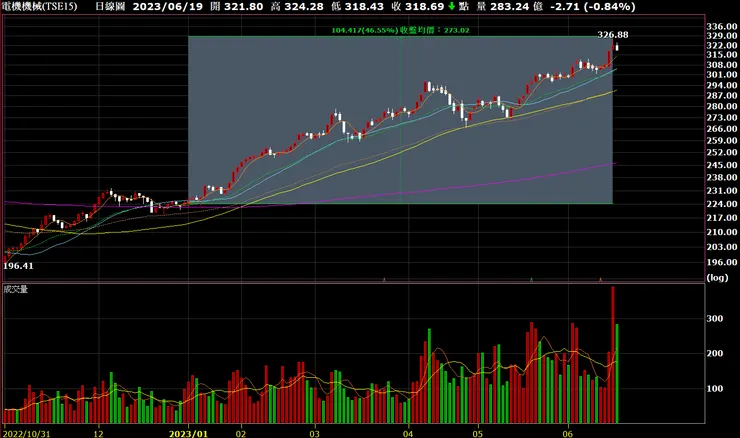The width and height of the screenshot is (740, 438).
Task: Click the change -2.71 (-0.84%) text
Action: click(593, 7)
